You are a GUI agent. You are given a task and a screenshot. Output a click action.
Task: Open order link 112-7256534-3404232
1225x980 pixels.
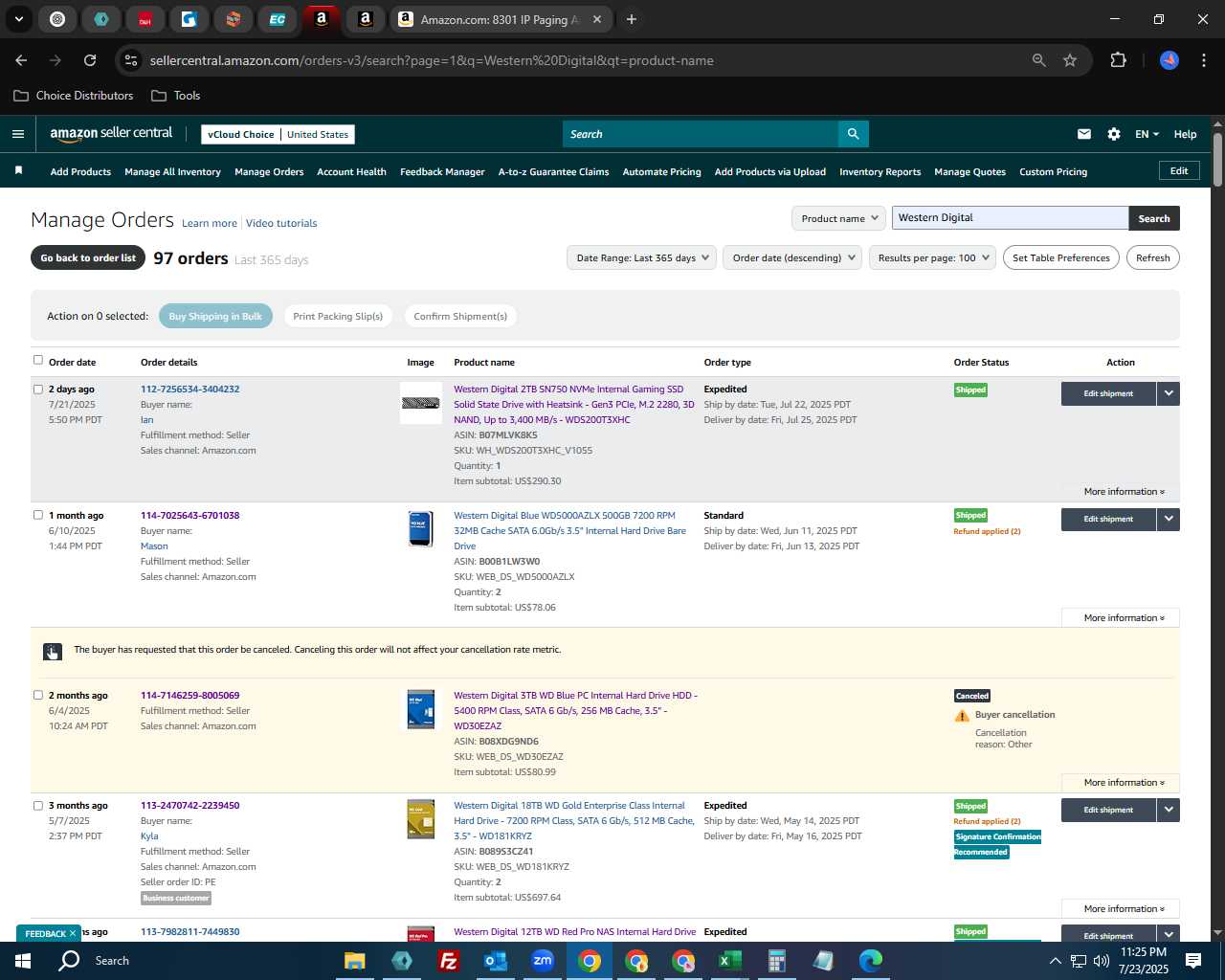coord(189,390)
